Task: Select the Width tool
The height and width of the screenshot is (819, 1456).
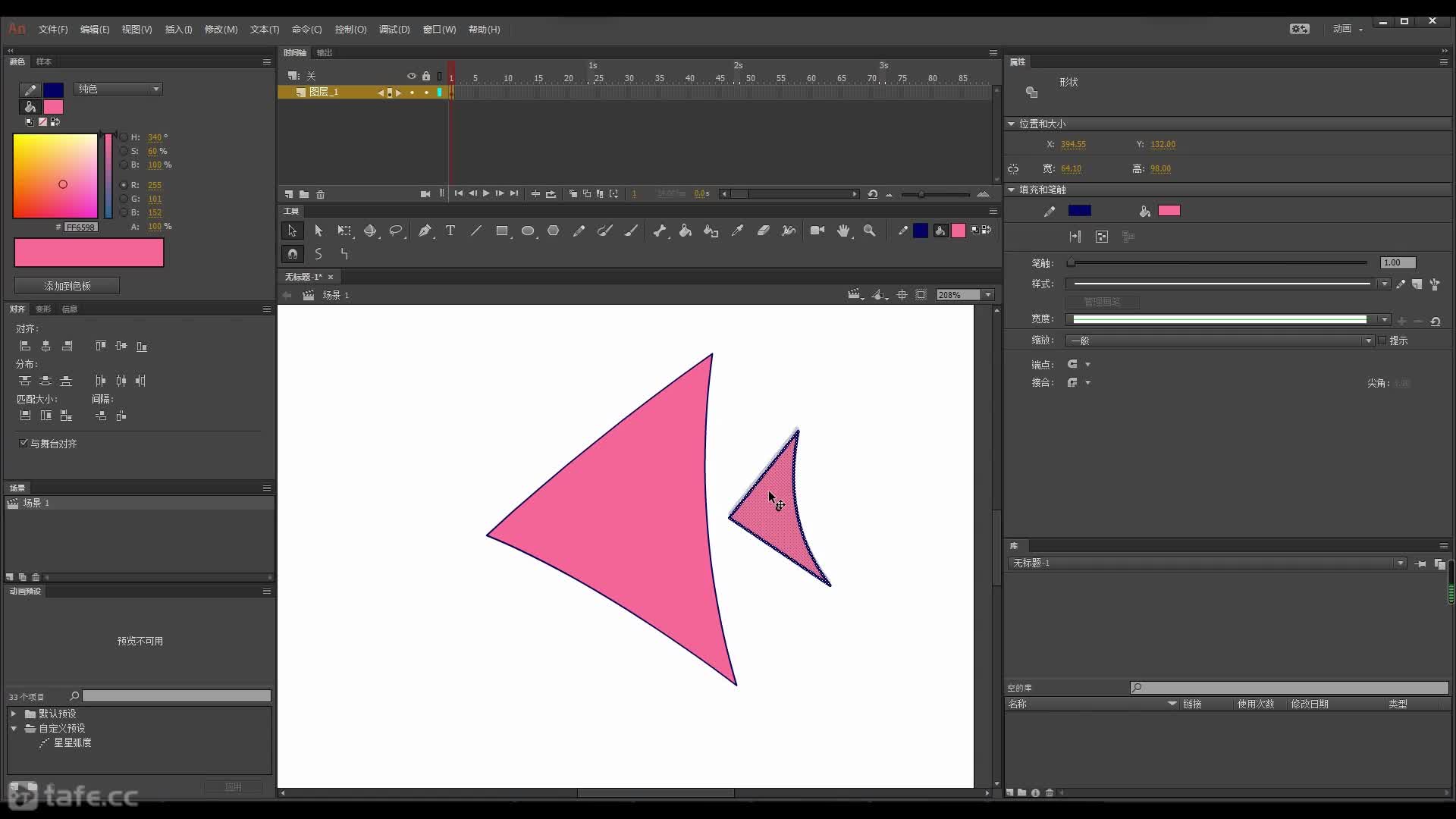Action: coord(789,231)
